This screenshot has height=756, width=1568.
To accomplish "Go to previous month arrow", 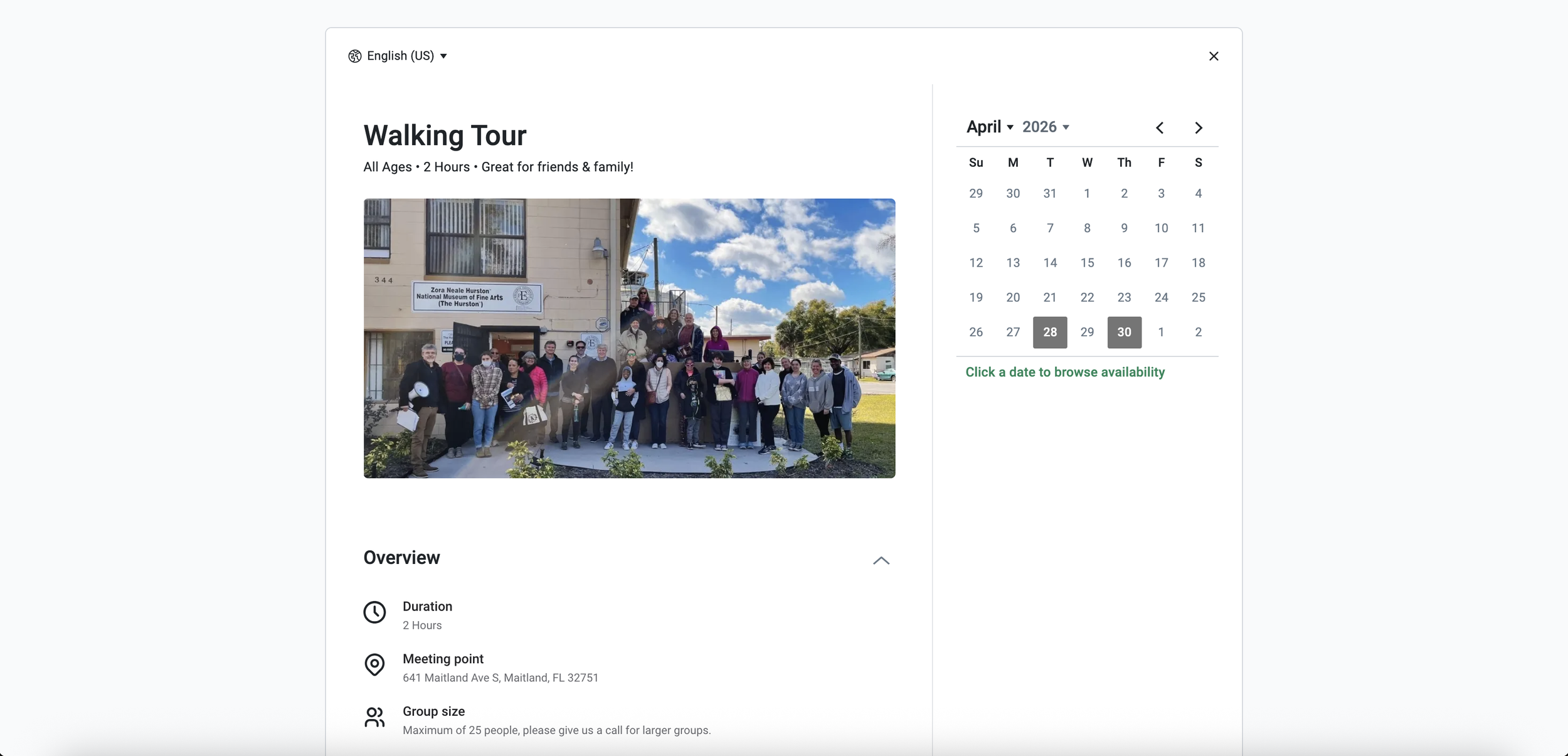I will [1160, 128].
